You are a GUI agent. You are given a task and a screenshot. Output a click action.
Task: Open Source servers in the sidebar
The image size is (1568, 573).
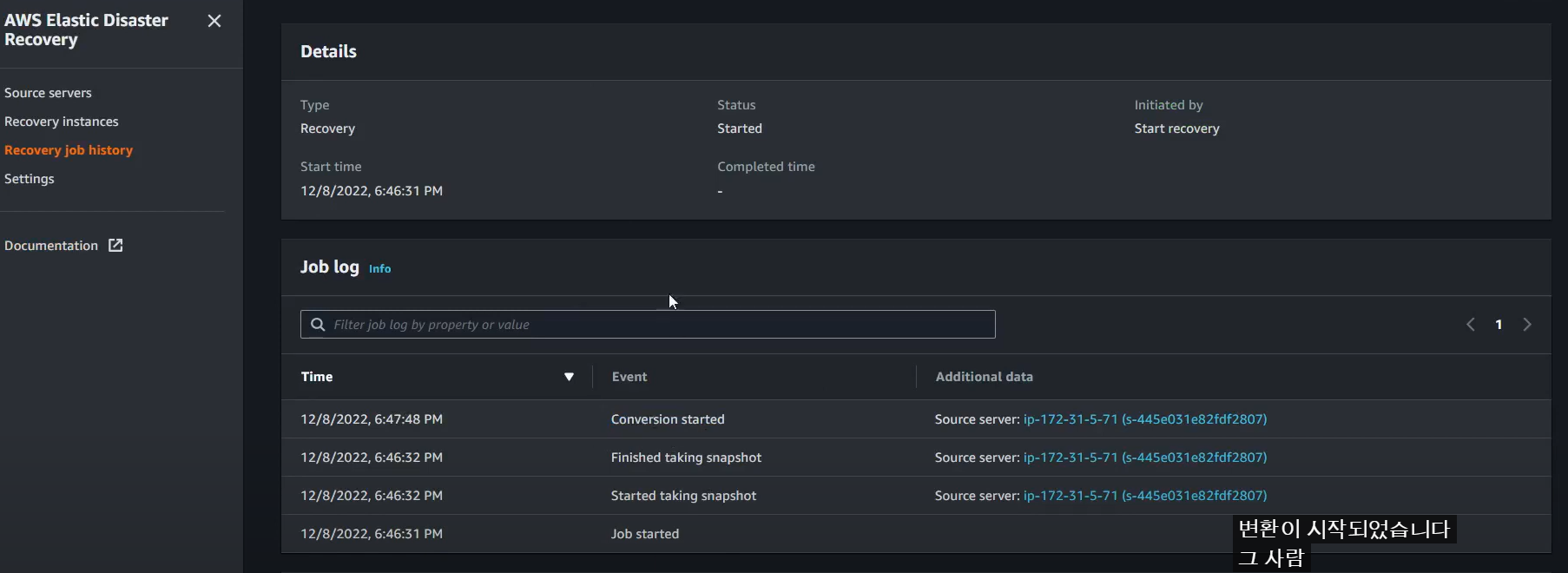[48, 93]
